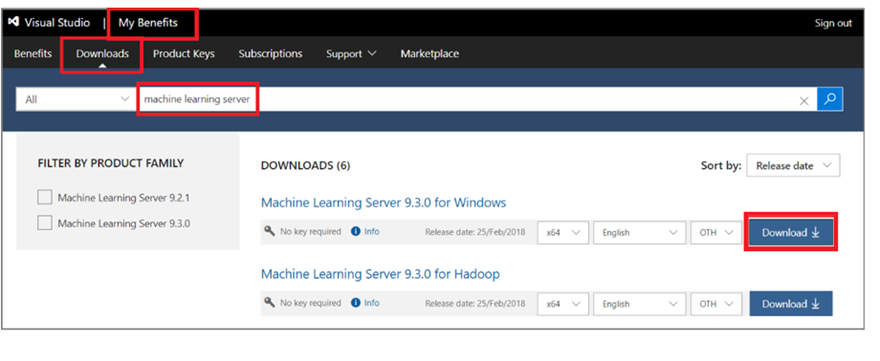Click the Visual Studio logo icon

(13, 22)
